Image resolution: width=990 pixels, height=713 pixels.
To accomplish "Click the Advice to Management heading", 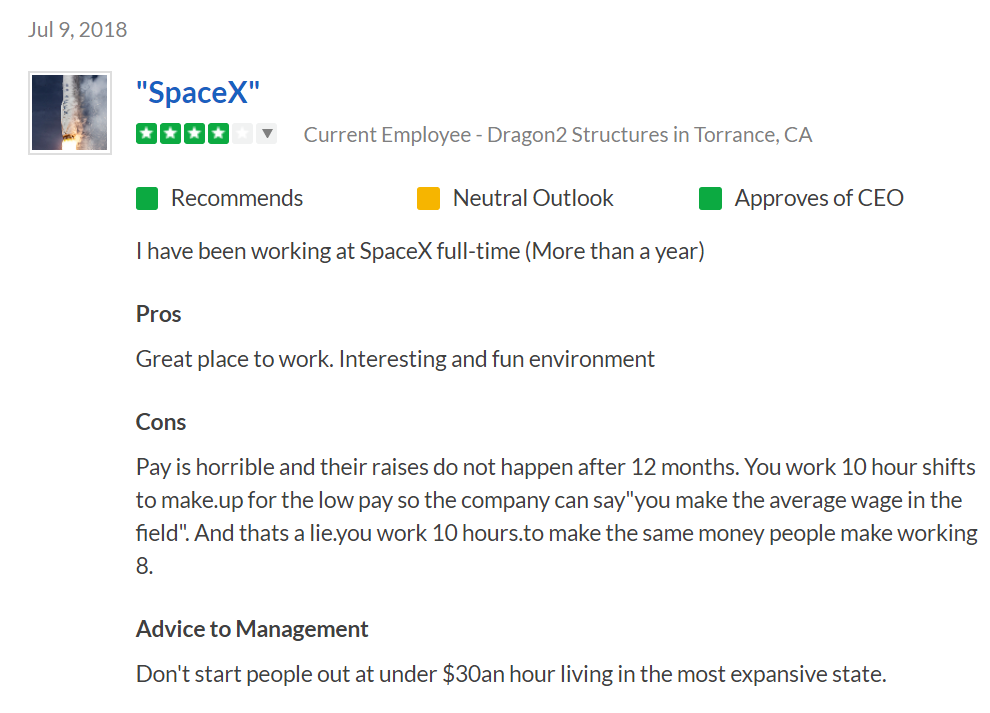I will 252,629.
